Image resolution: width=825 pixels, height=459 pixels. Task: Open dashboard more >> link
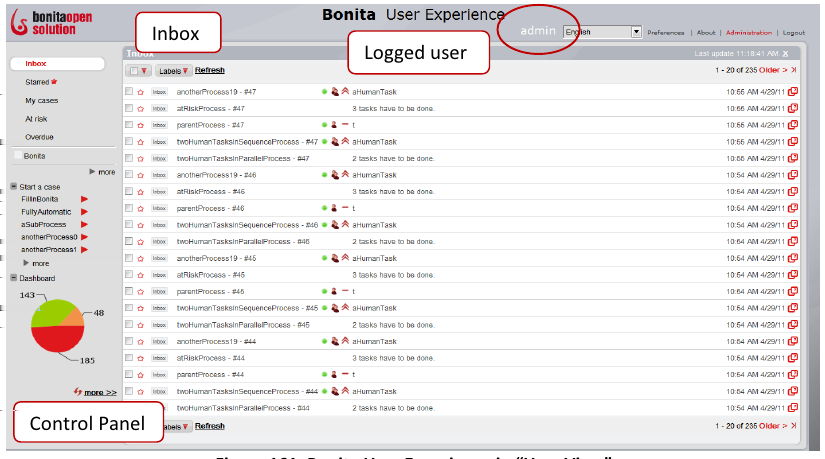100,392
